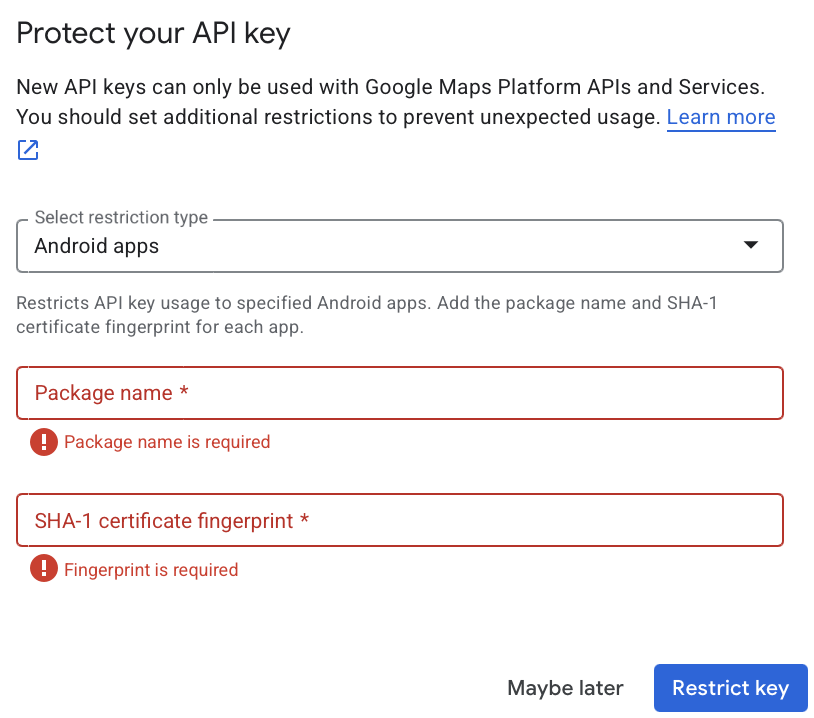Click the "Protect your API key" heading
The image size is (814, 718).
point(153,34)
